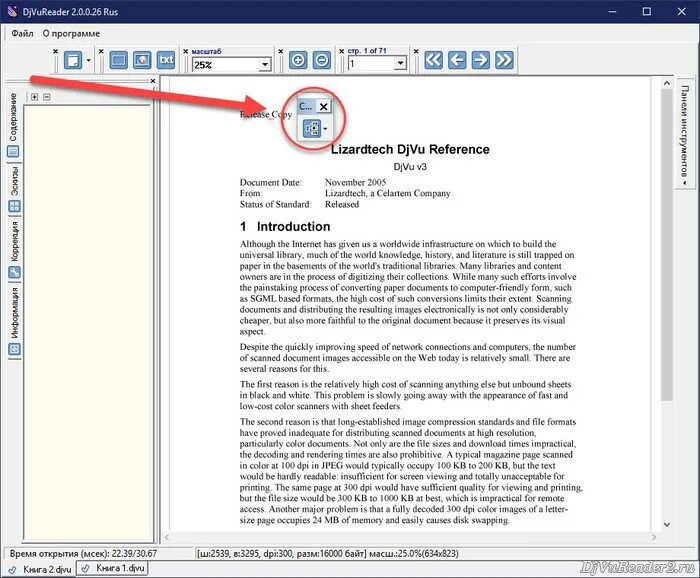Click the horizontal scrollbar left arrow

point(167,537)
